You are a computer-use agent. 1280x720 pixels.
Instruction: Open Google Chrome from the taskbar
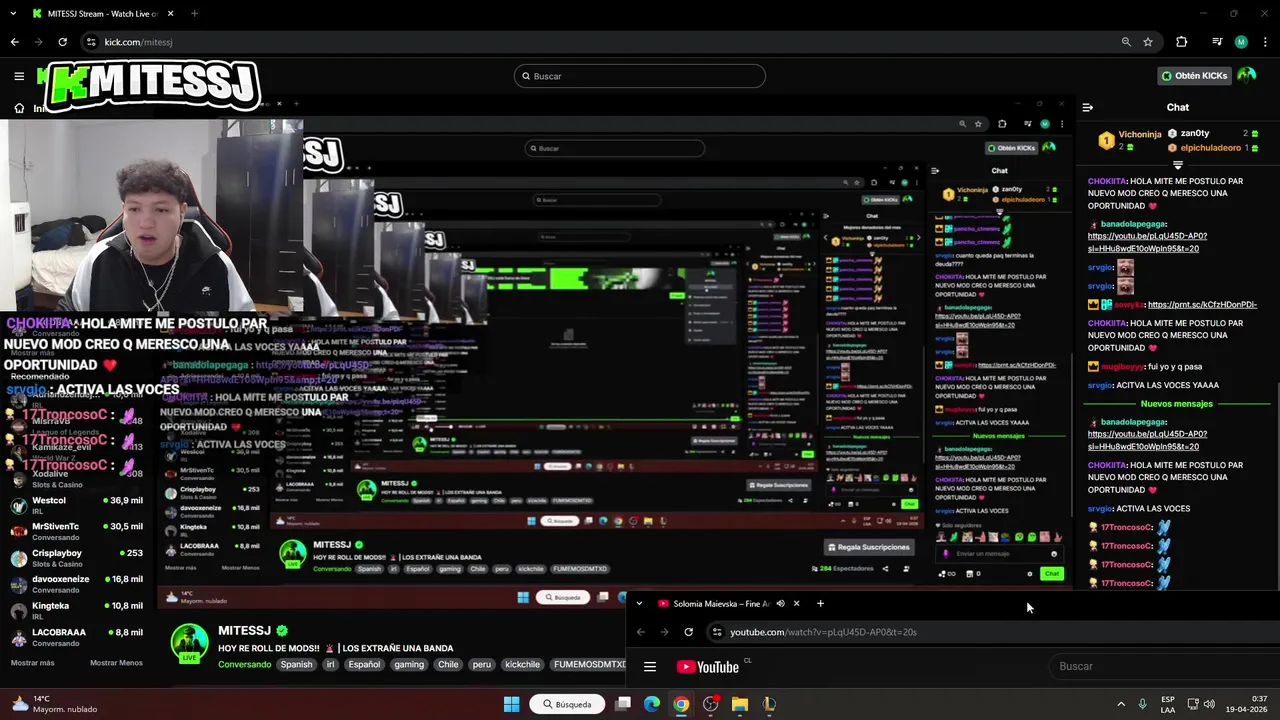681,704
